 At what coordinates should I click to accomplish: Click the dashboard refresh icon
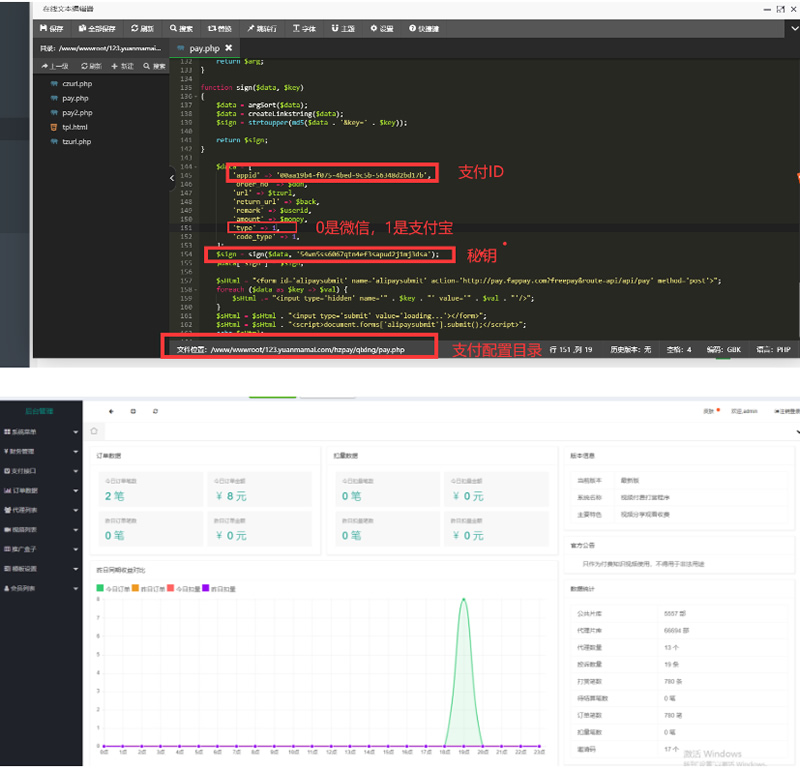155,411
